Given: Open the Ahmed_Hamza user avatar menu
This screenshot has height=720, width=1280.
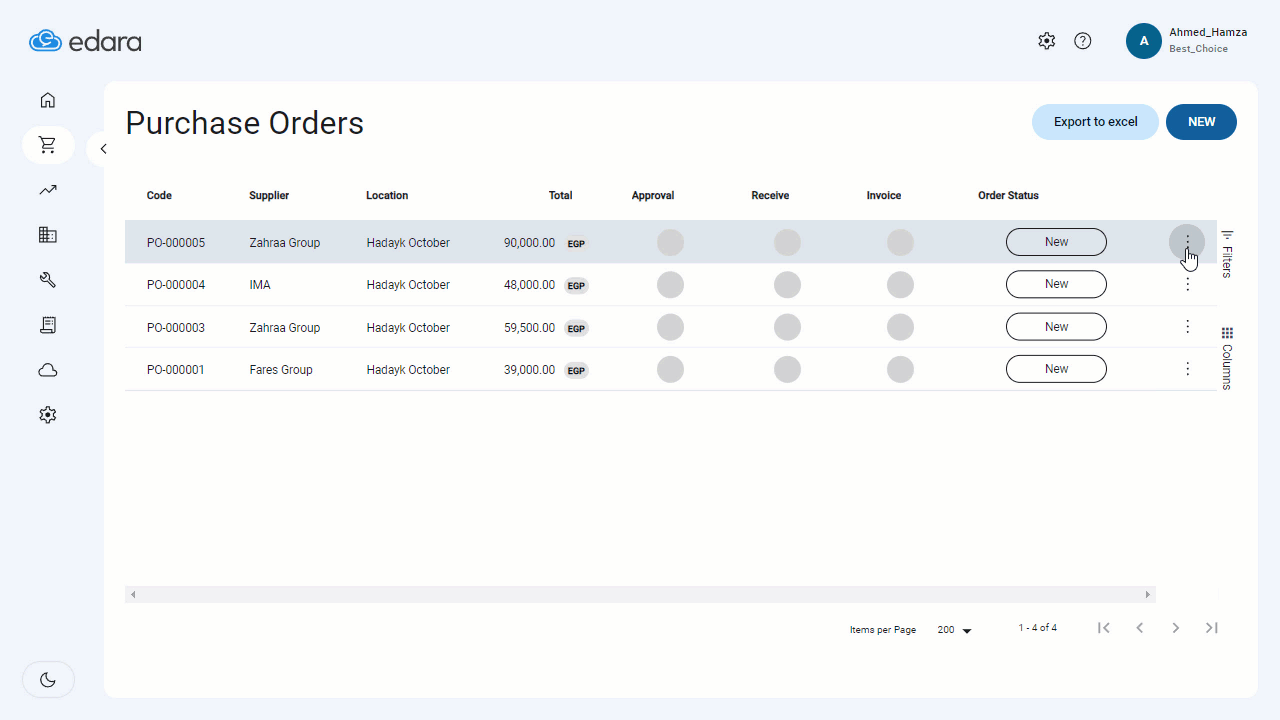Looking at the screenshot, I should tap(1144, 41).
